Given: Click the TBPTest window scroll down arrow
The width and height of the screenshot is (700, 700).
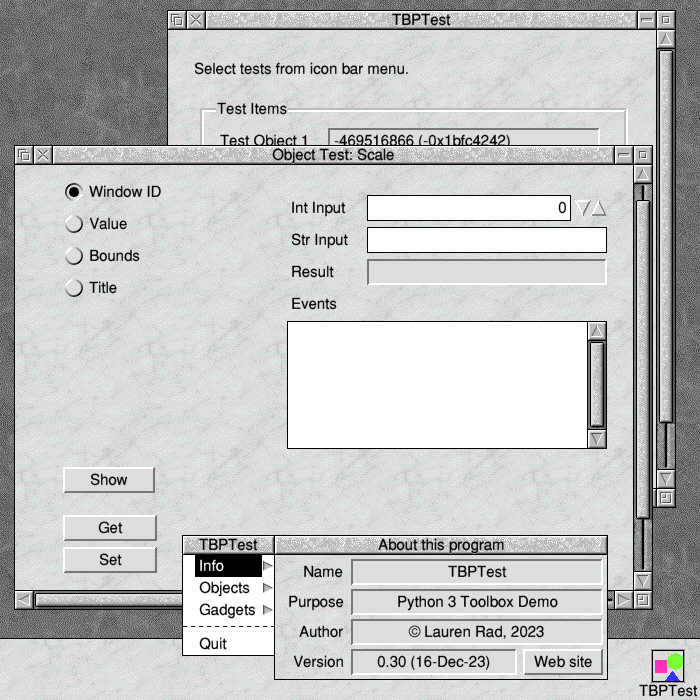Looking at the screenshot, I should tap(666, 479).
